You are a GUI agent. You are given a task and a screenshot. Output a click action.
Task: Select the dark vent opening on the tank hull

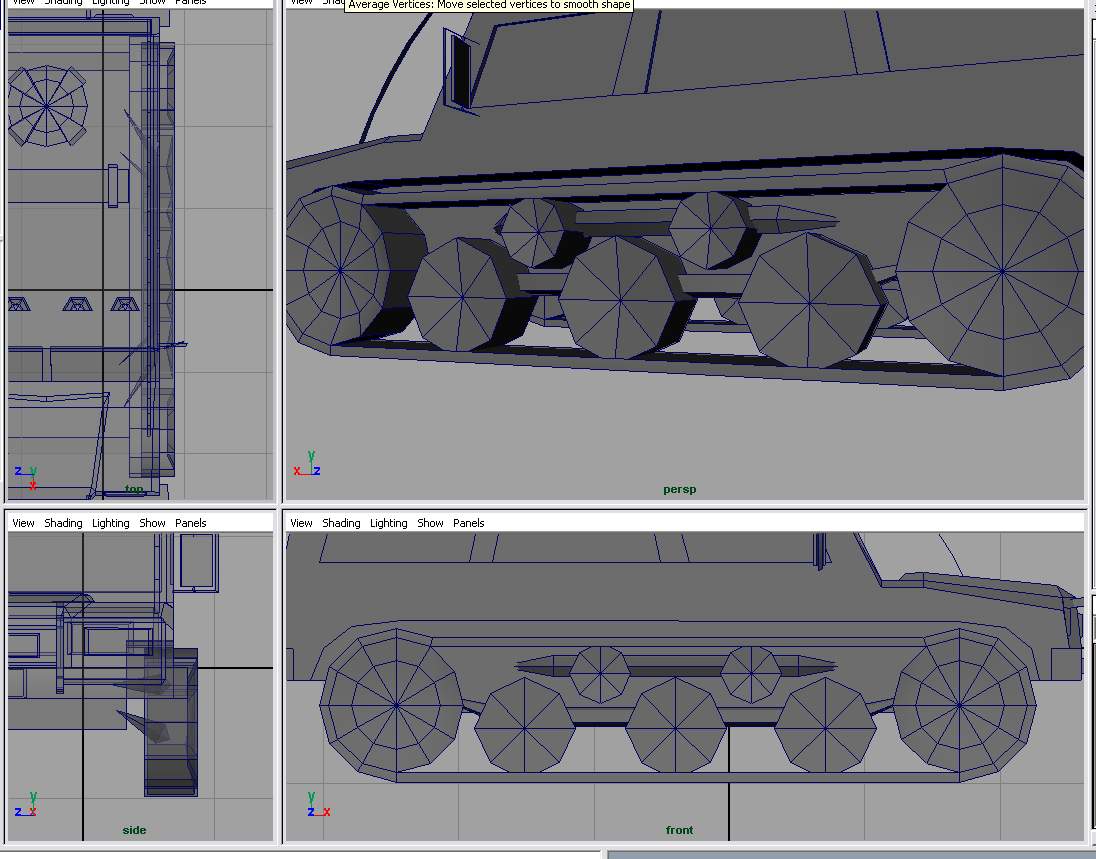tap(460, 70)
